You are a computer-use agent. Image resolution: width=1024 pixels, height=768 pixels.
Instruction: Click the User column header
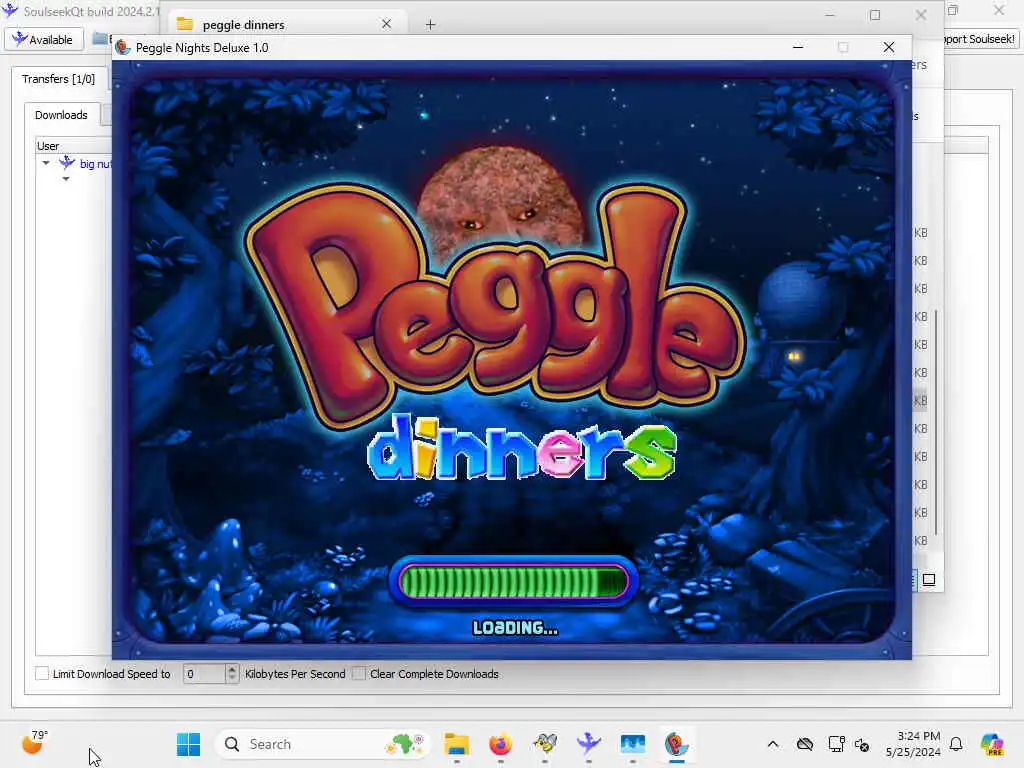click(73, 146)
